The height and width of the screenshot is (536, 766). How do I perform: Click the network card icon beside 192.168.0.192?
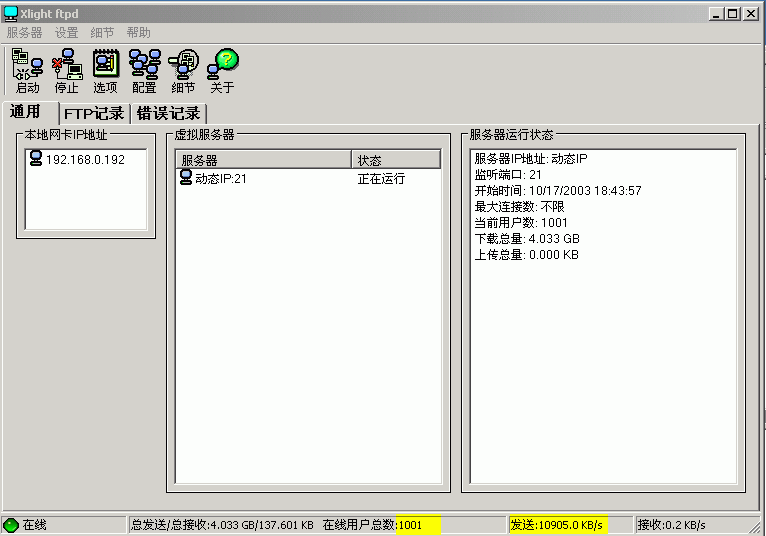pyautogui.click(x=36, y=158)
